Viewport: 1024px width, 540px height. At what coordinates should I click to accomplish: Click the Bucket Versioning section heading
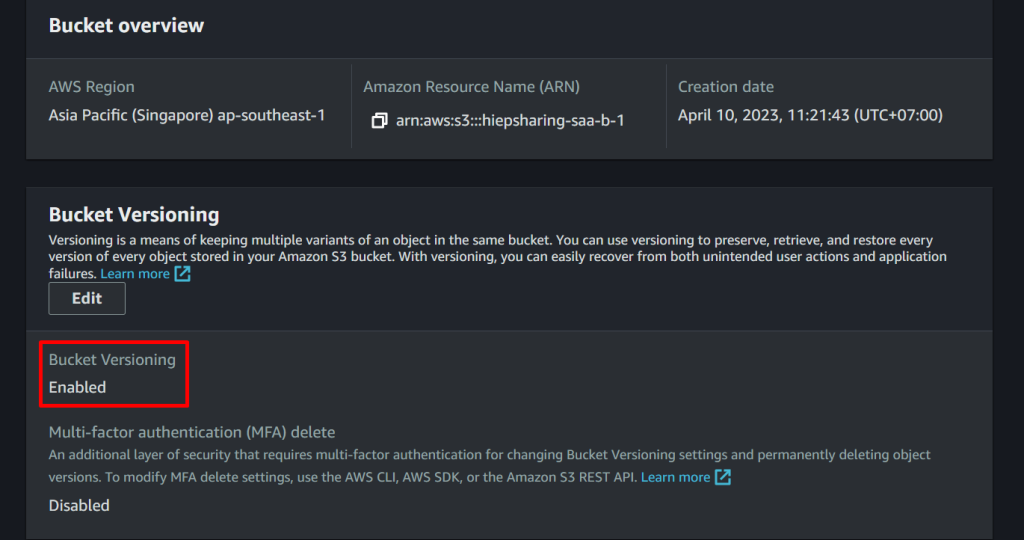point(134,215)
